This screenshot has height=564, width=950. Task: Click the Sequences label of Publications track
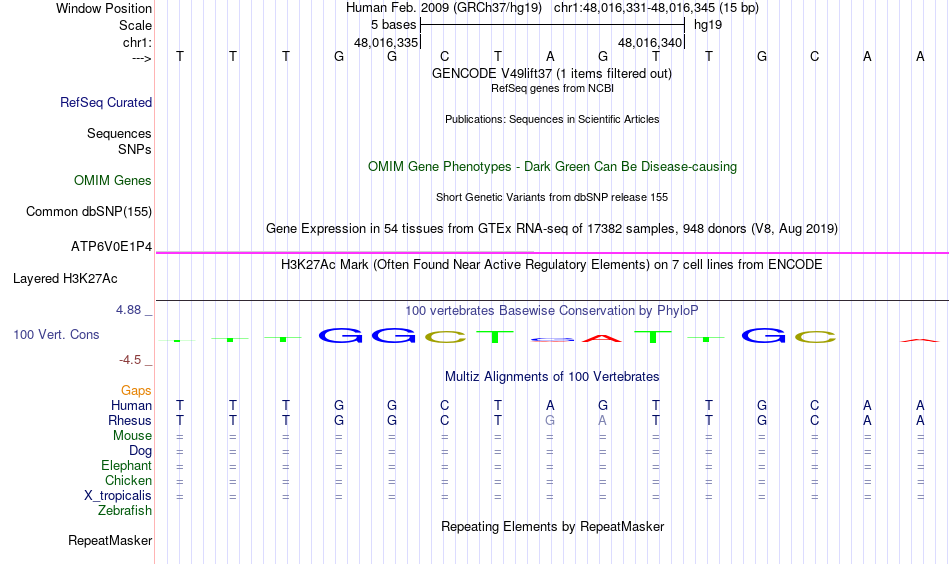[119, 133]
